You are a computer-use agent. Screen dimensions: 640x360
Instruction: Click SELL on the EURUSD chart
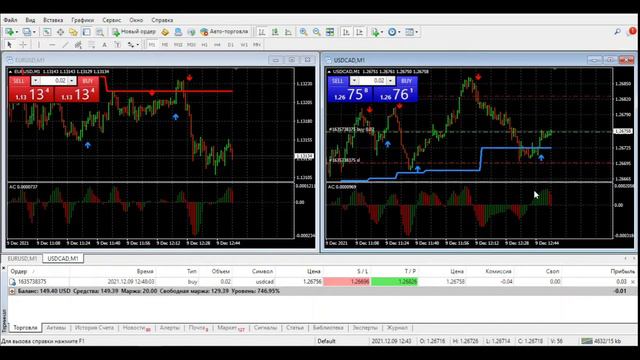click(19, 81)
